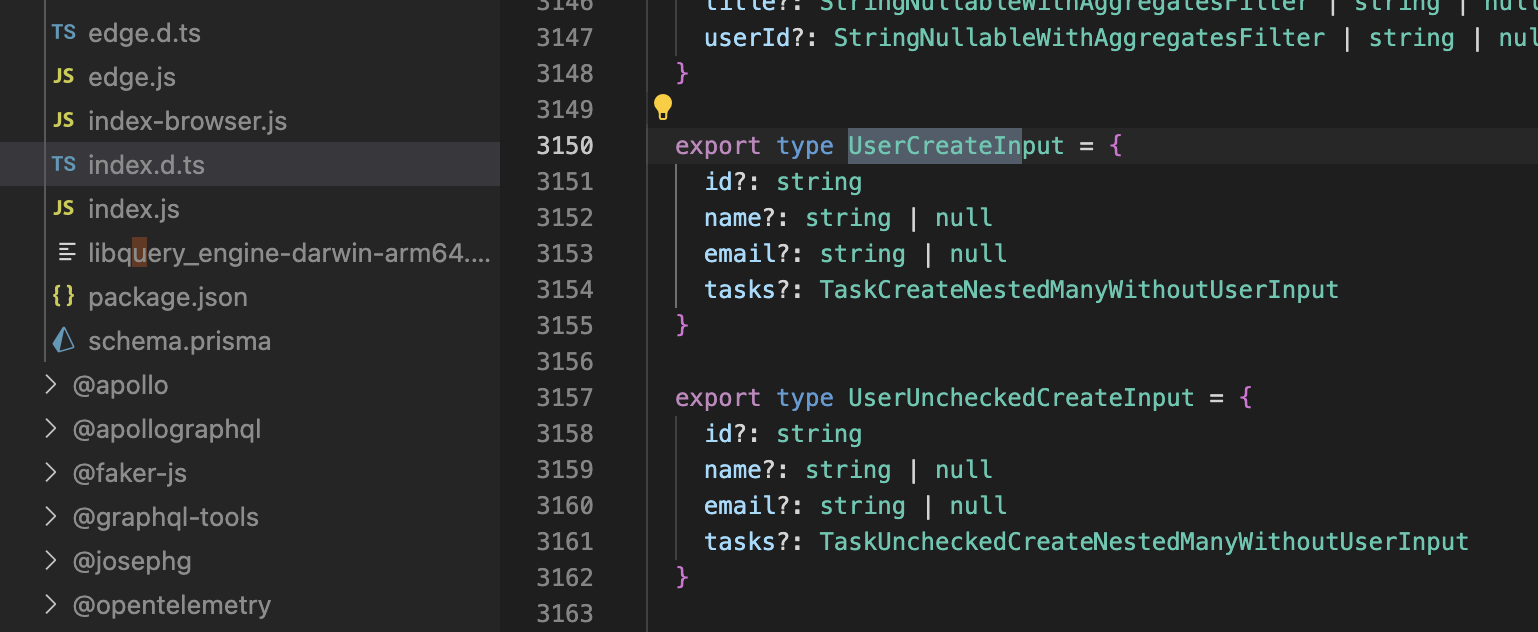Open the schema.prisma file

point(180,340)
